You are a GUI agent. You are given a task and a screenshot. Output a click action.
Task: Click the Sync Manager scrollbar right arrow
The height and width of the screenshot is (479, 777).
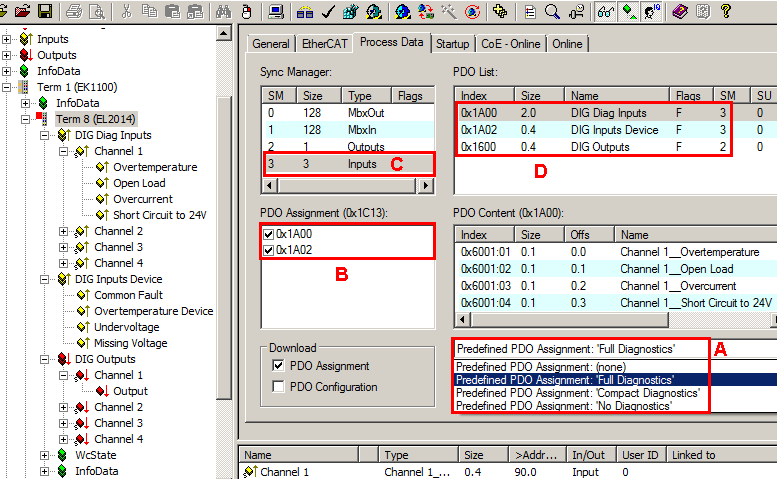(425, 186)
